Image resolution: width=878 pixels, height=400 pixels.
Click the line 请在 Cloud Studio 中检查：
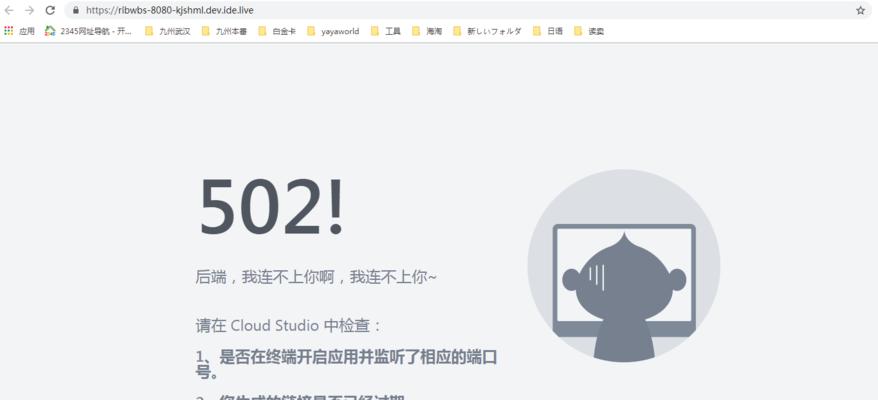(289, 325)
